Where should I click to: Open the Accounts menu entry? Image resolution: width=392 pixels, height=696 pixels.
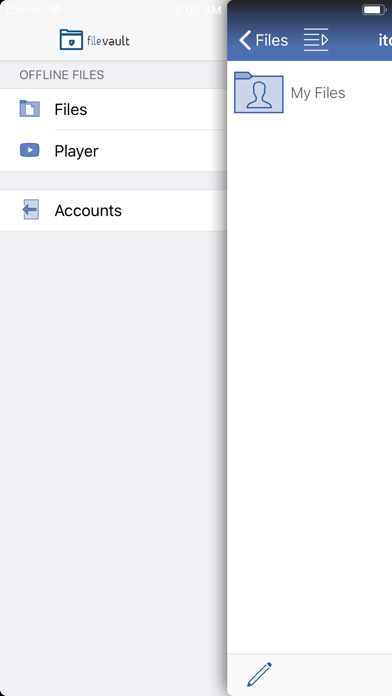coord(113,210)
